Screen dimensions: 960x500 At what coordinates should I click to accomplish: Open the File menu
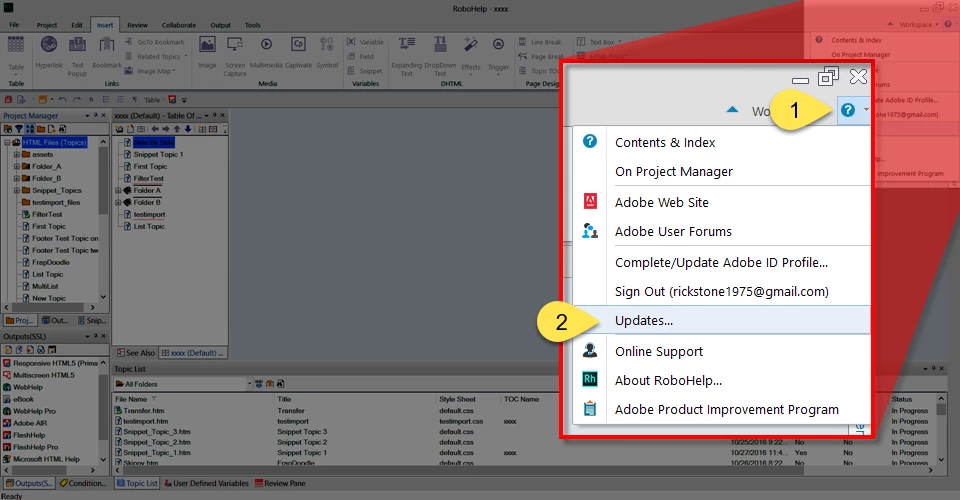click(x=14, y=25)
